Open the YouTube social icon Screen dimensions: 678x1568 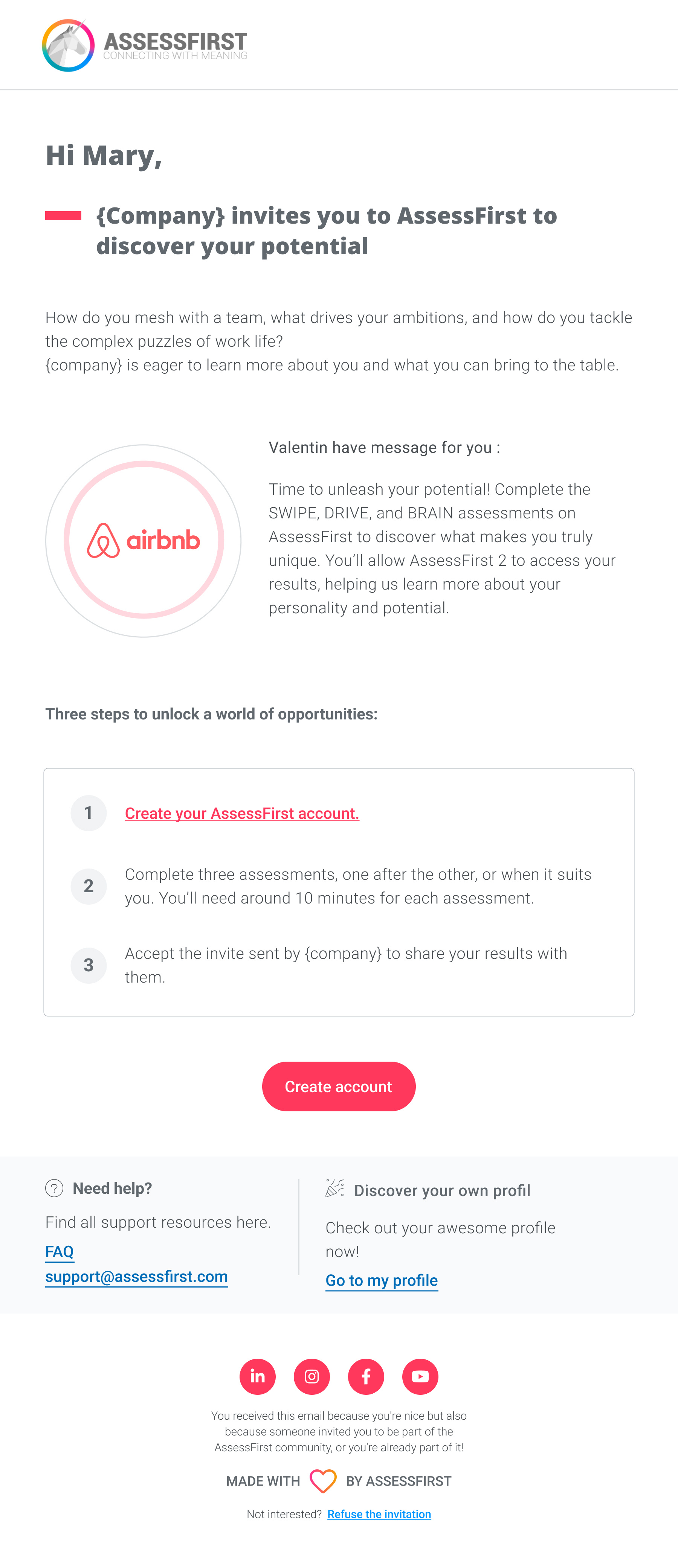pos(420,1376)
